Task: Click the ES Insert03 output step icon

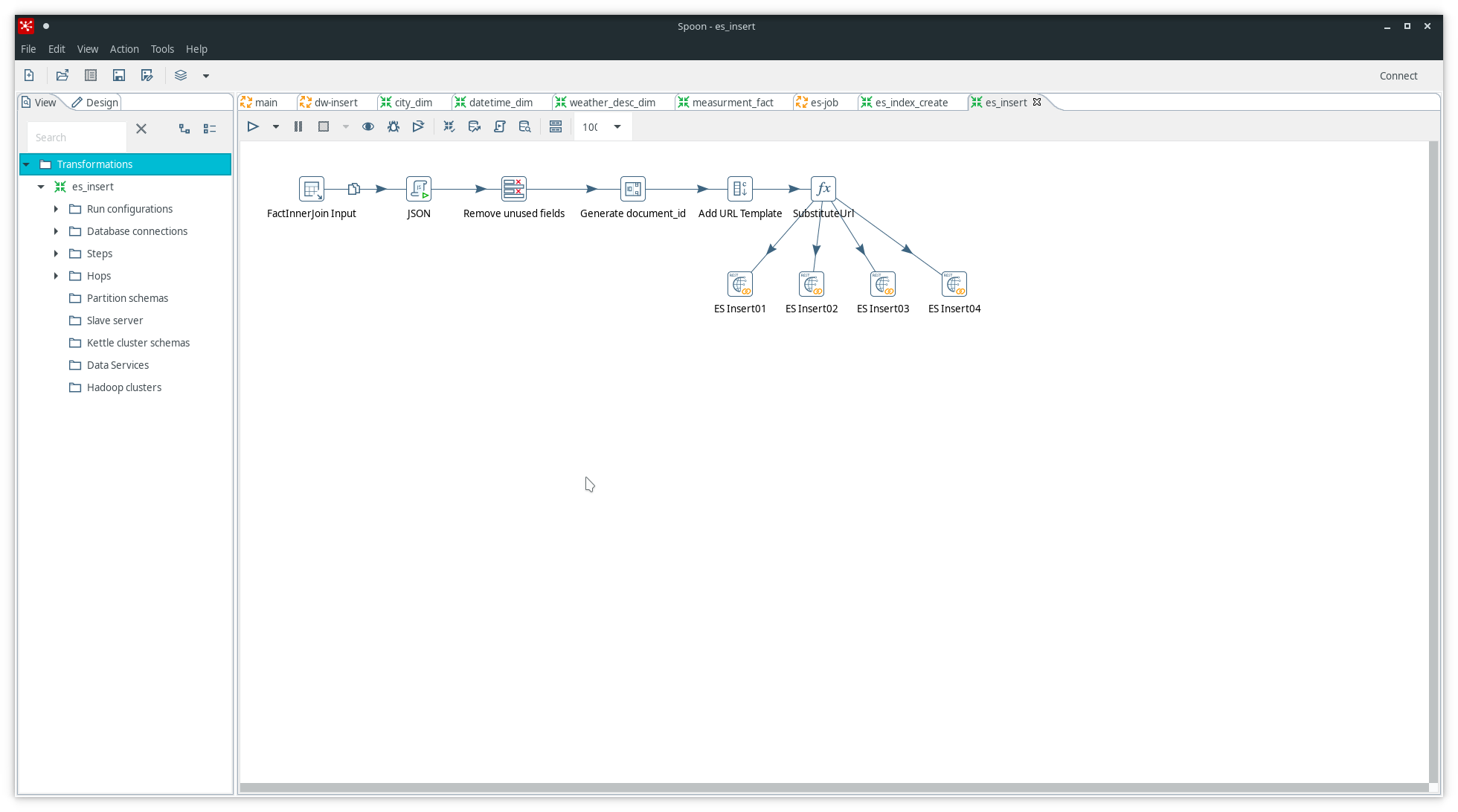Action: (881, 283)
